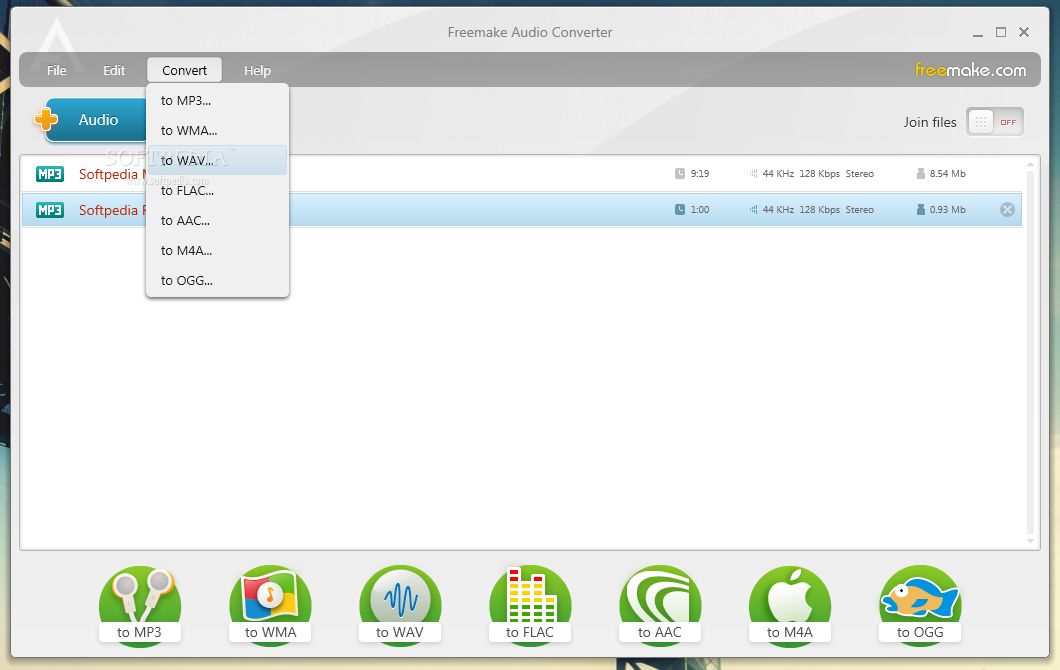The image size is (1060, 670).
Task: Close the open Convert menu
Action: click(185, 70)
